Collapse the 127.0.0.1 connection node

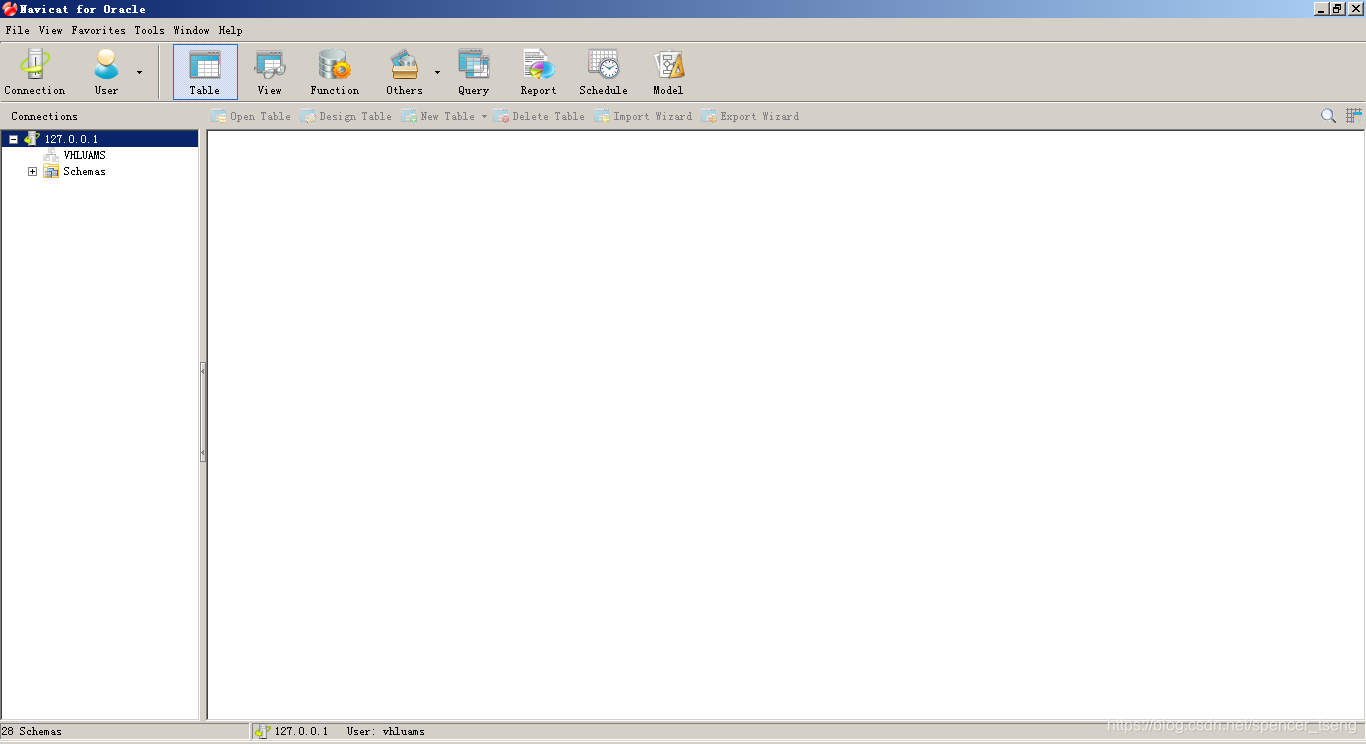click(x=13, y=139)
